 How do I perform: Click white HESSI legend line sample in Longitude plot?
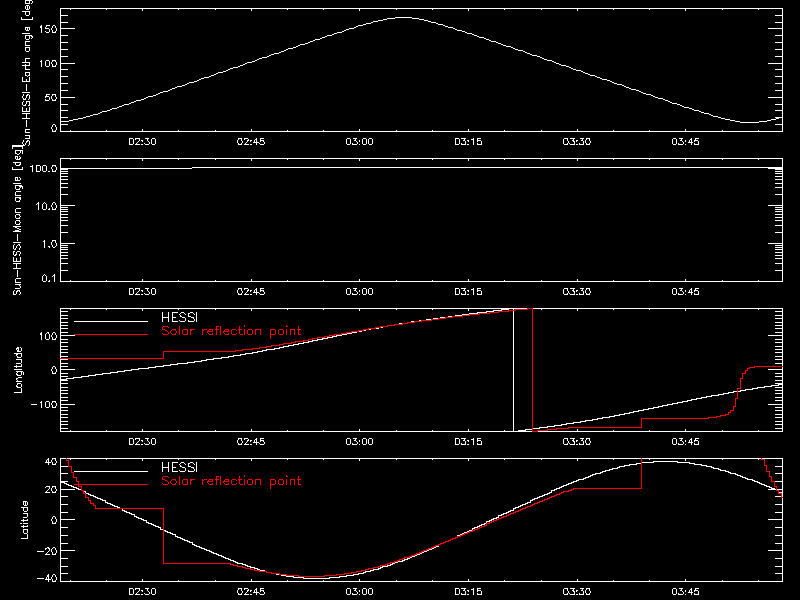click(x=111, y=321)
